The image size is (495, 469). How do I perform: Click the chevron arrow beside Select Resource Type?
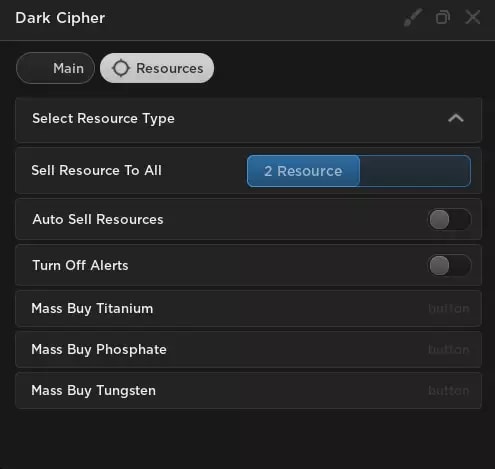pos(456,118)
